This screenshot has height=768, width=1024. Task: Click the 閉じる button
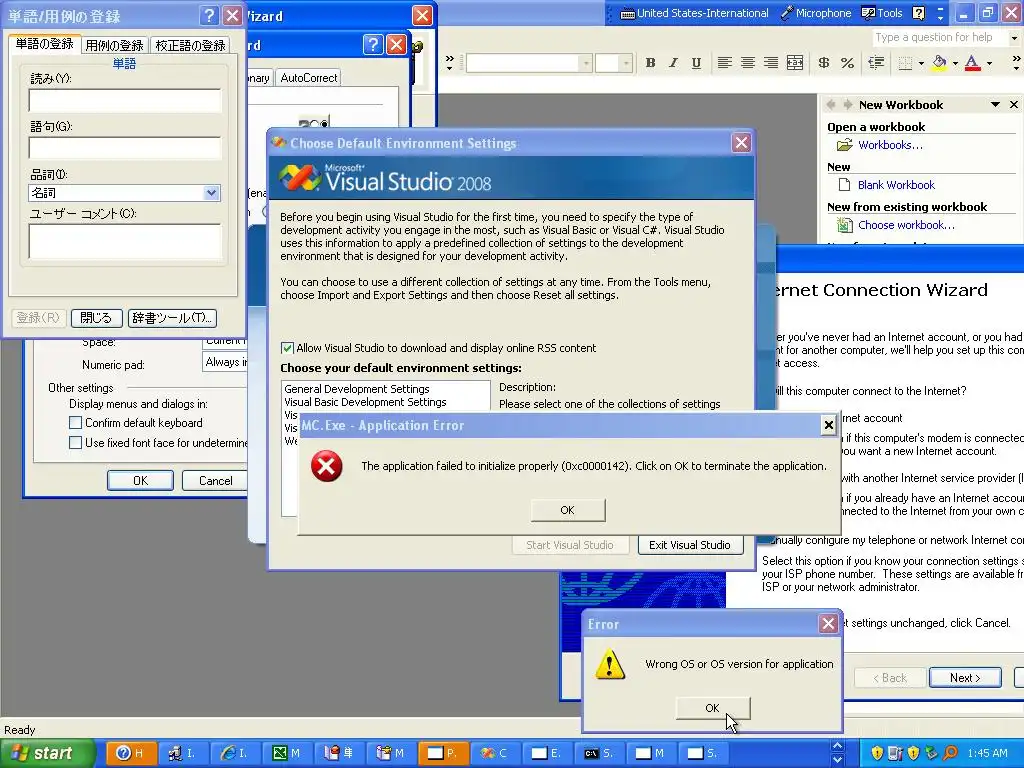tap(96, 318)
